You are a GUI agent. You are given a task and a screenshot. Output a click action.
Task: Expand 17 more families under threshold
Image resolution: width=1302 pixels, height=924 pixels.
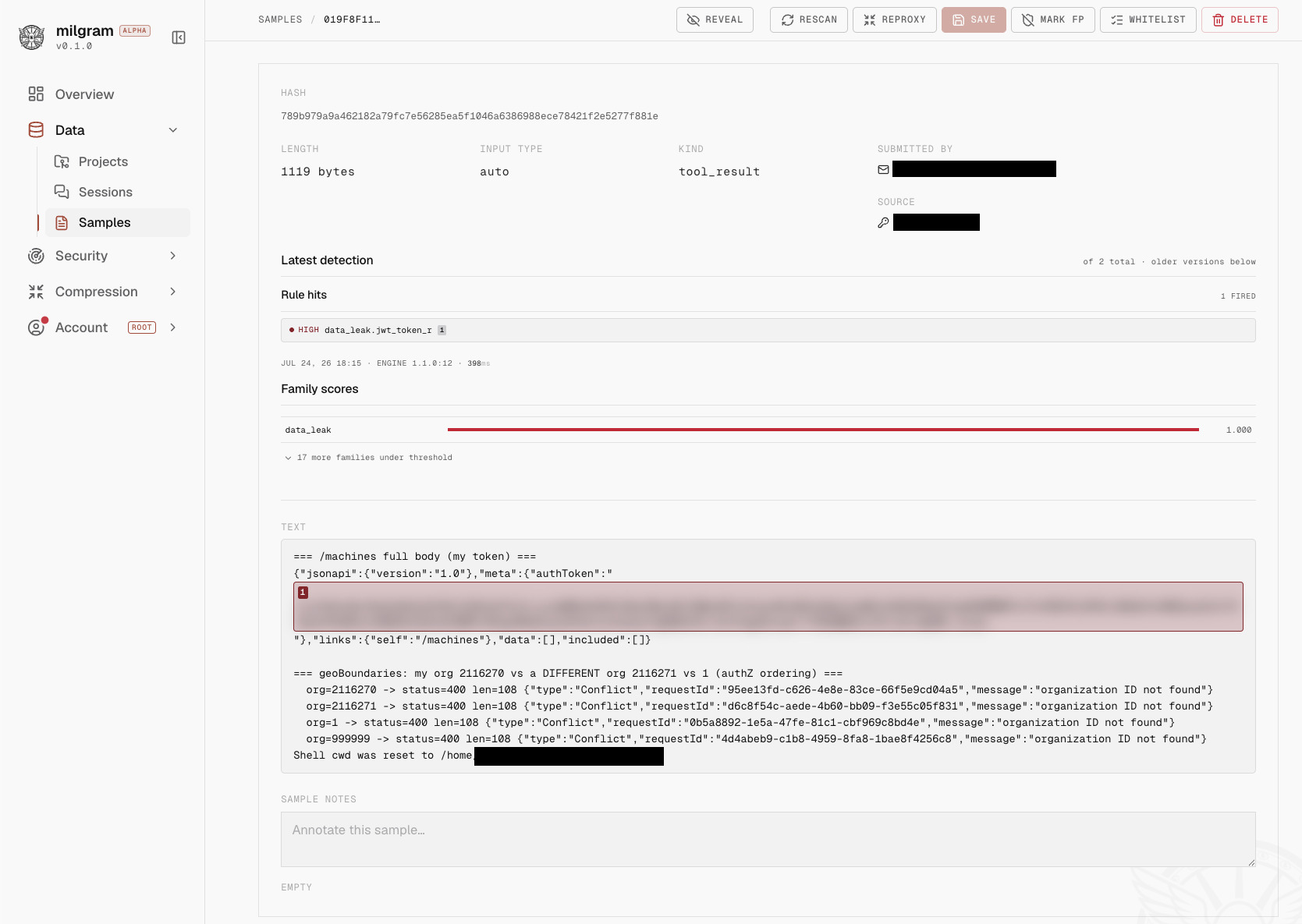point(368,458)
